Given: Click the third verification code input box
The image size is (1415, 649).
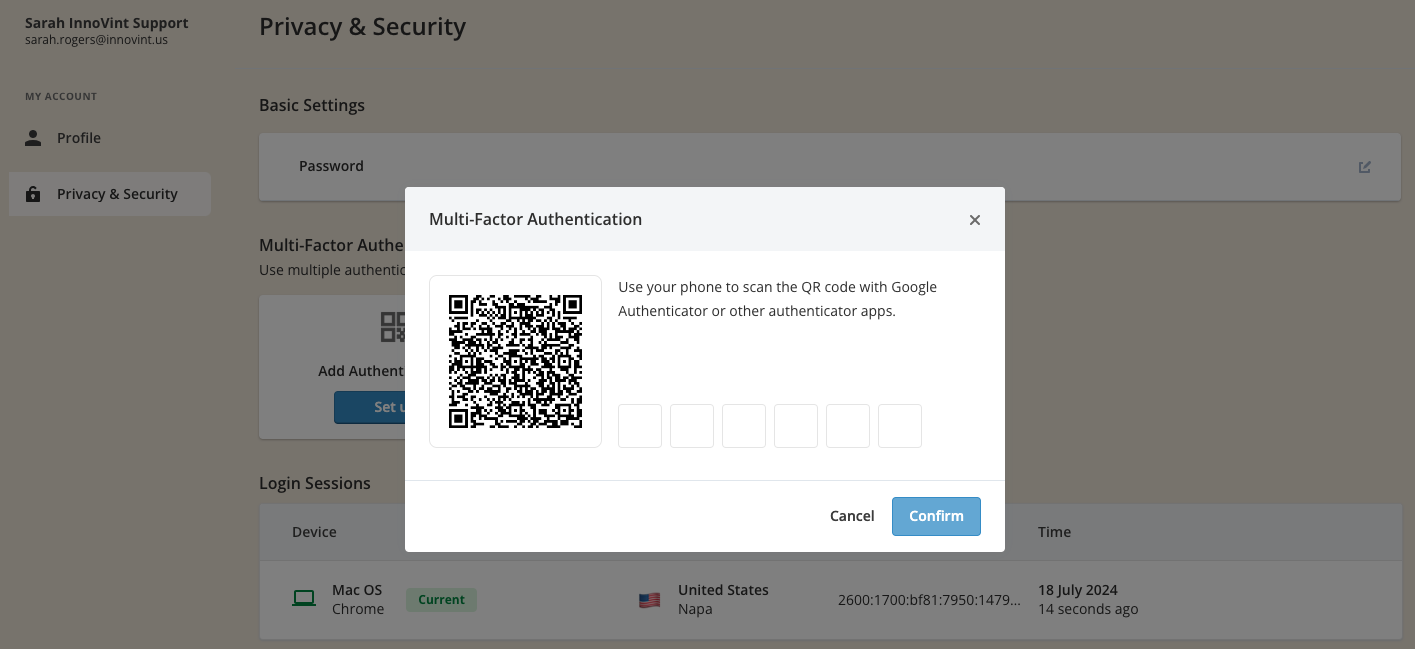Looking at the screenshot, I should pos(744,425).
